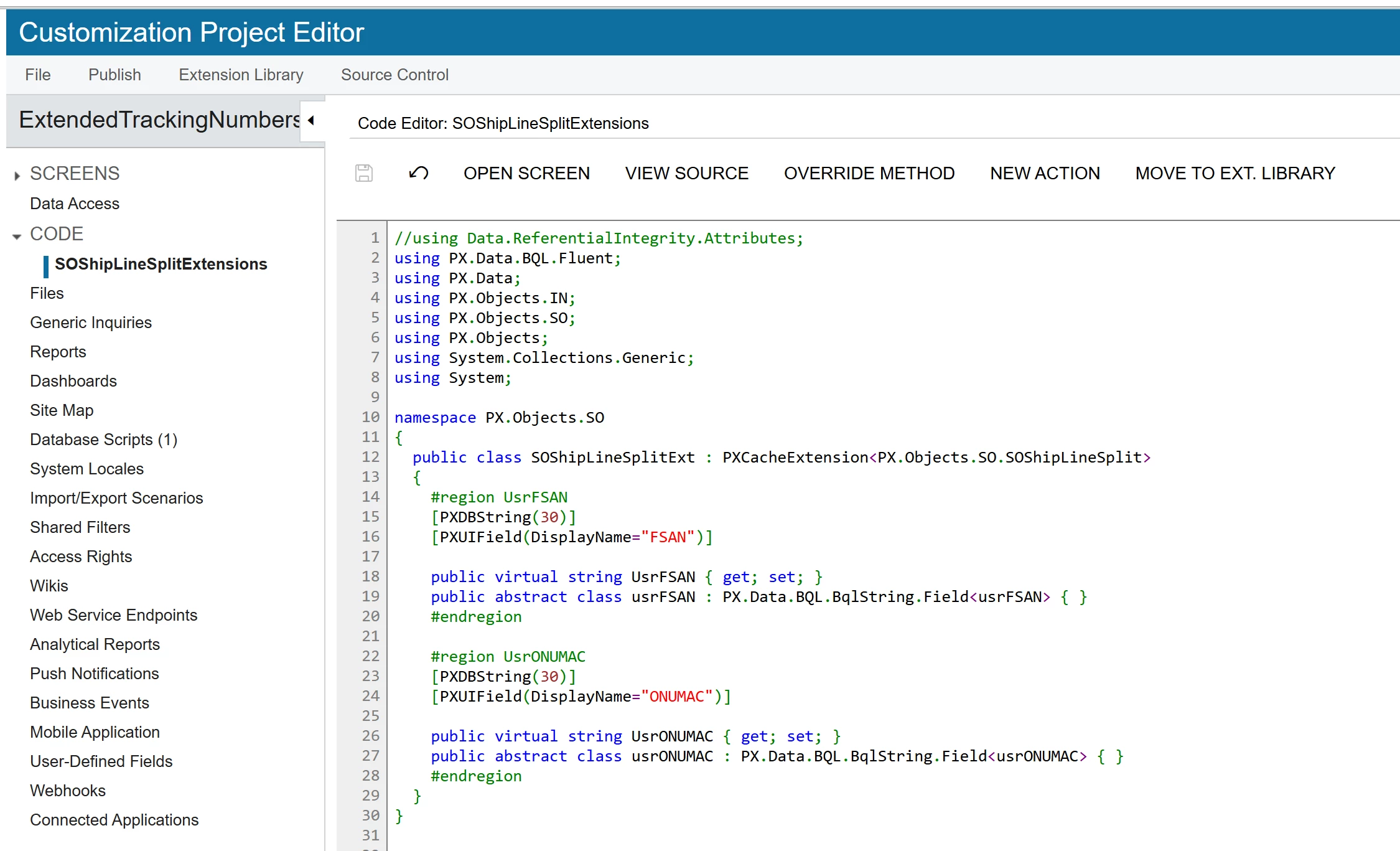Viewport: 1400px width, 851px height.
Task: Open User-Defined Fields section
Action: 101,761
